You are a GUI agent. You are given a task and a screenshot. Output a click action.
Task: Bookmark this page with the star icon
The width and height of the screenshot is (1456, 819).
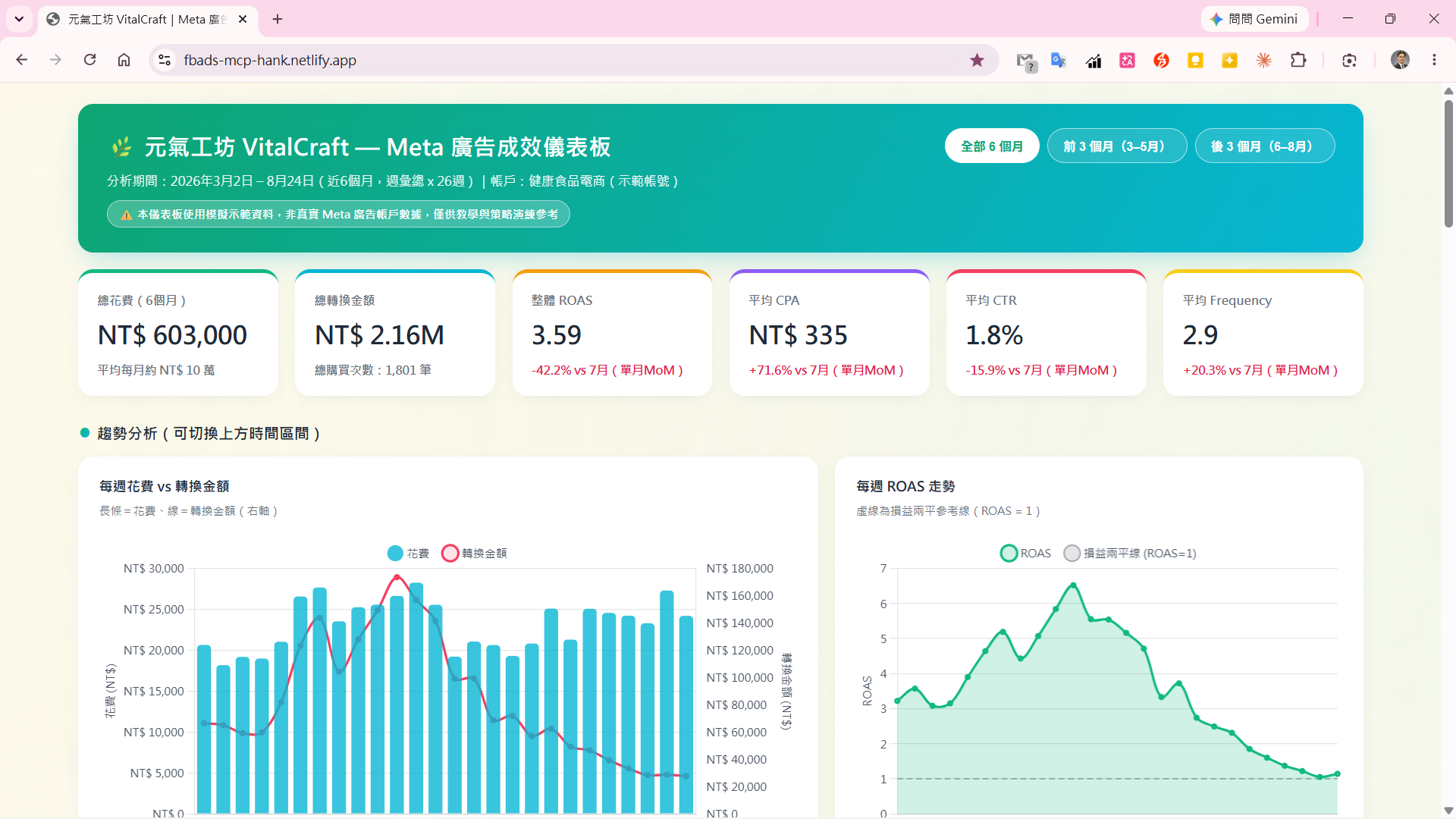pos(977,60)
